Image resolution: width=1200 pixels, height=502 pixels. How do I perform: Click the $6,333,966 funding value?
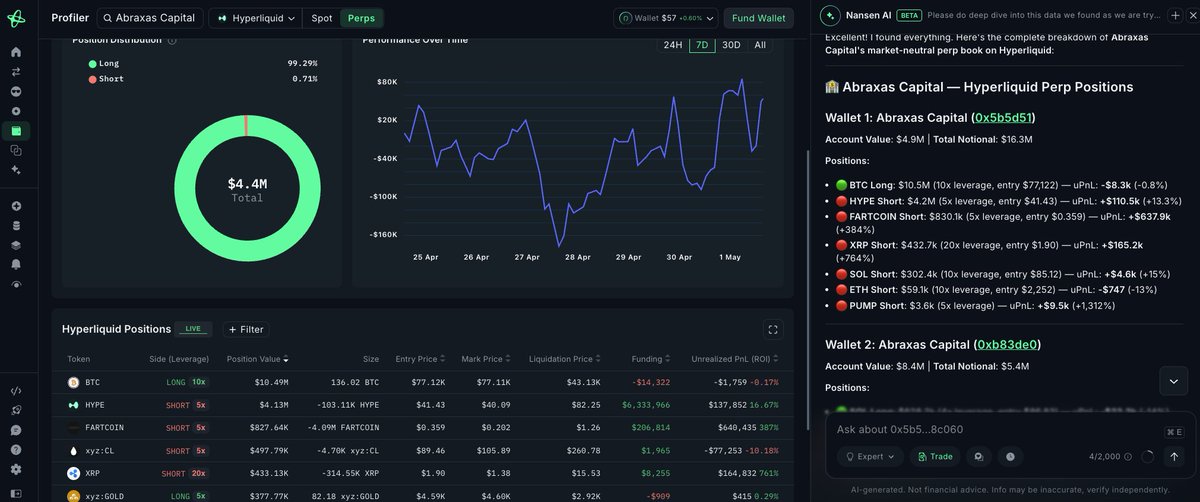[646, 405]
